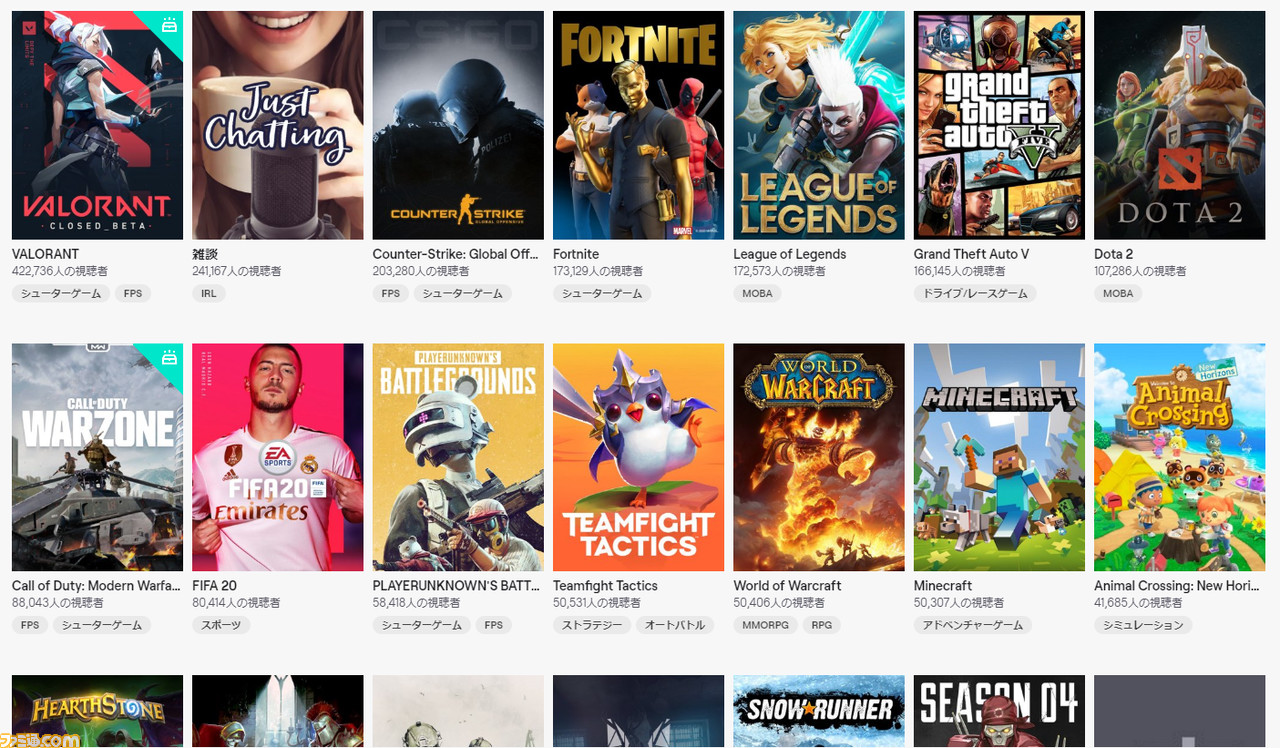The image size is (1280, 748).
Task: Select the FPS tag under VALORANT
Action: click(x=133, y=293)
